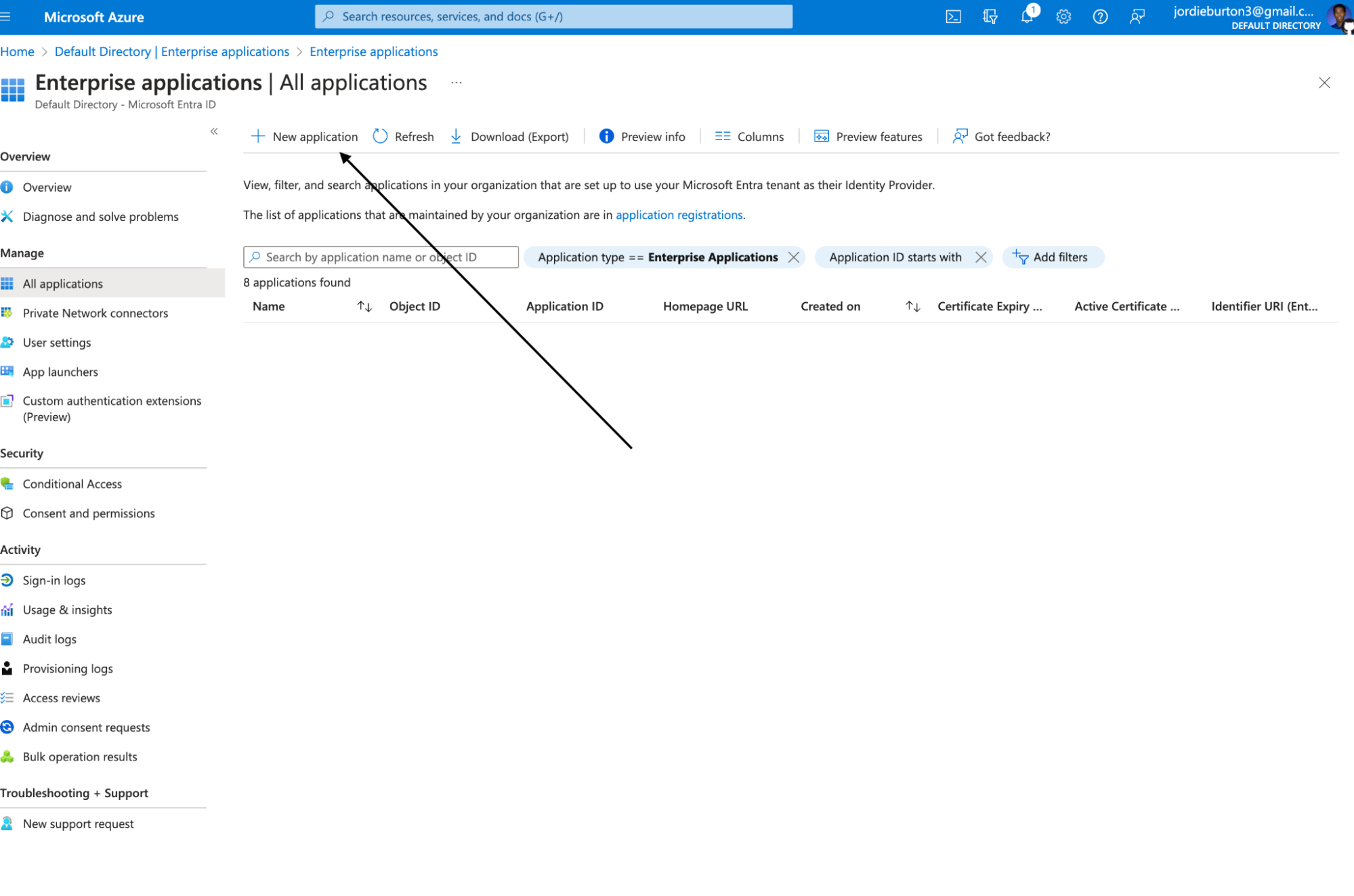Go to Home breadcrumb
This screenshot has height=896, width=1354.
(x=17, y=52)
